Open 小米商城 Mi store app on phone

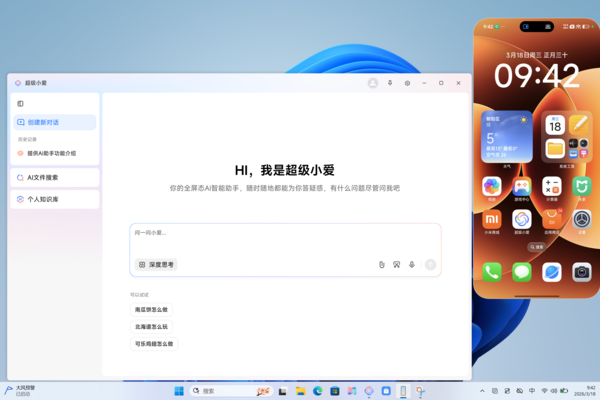[492, 219]
